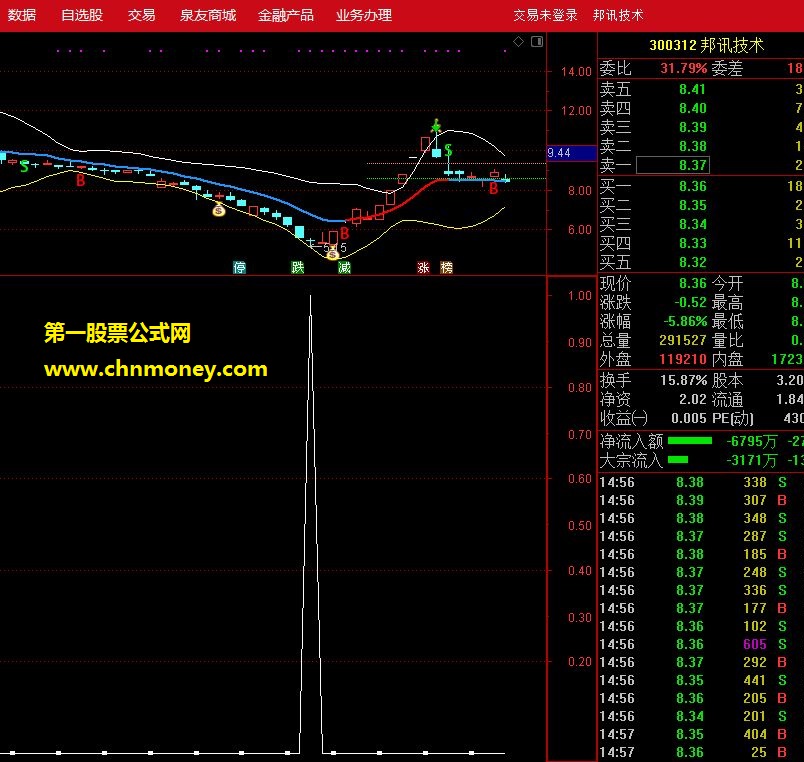The height and width of the screenshot is (762, 804).
Task: Click the money bag icon on the mid-chart dip
Action: click(x=219, y=209)
